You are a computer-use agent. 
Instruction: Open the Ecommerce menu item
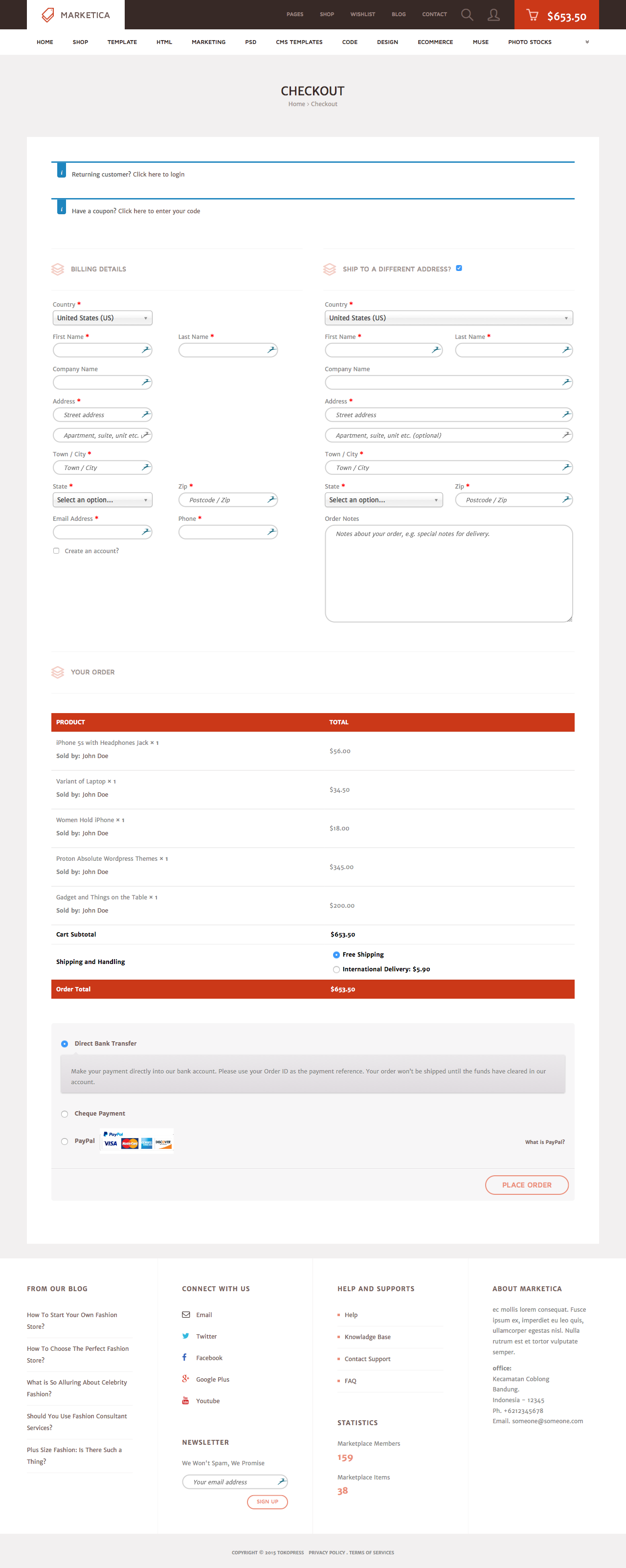click(x=435, y=42)
